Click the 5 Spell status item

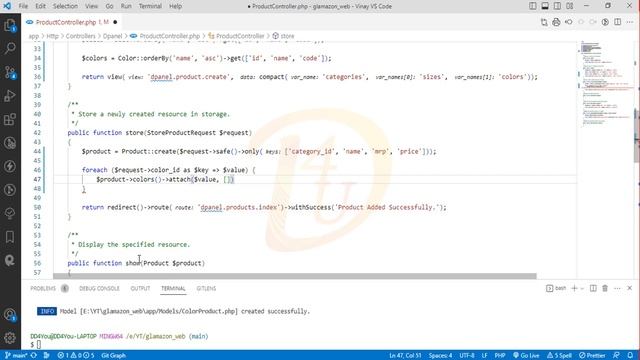pos(559,355)
